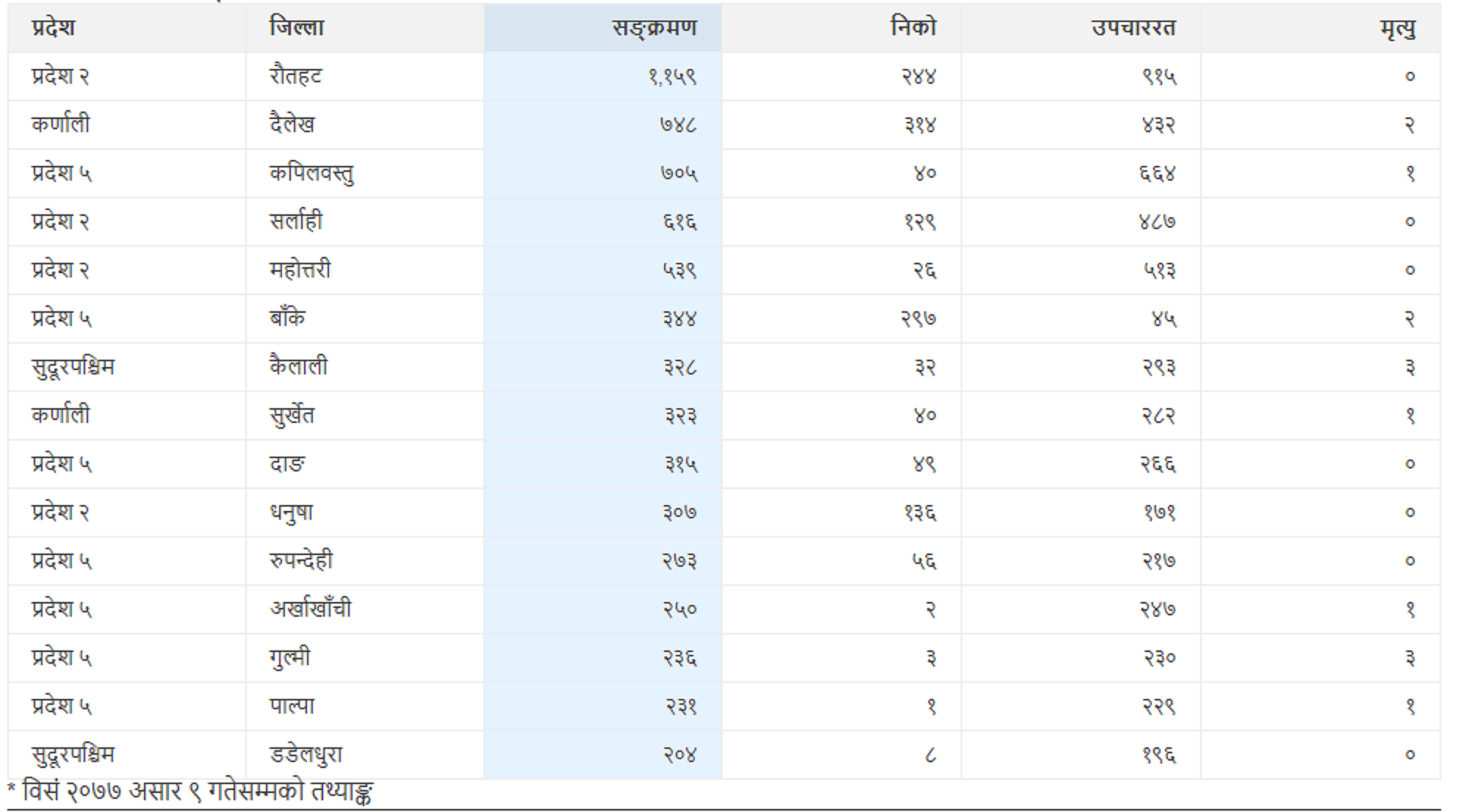Click the अर्घाखाँची district name
1472x812 pixels.
click(x=310, y=609)
